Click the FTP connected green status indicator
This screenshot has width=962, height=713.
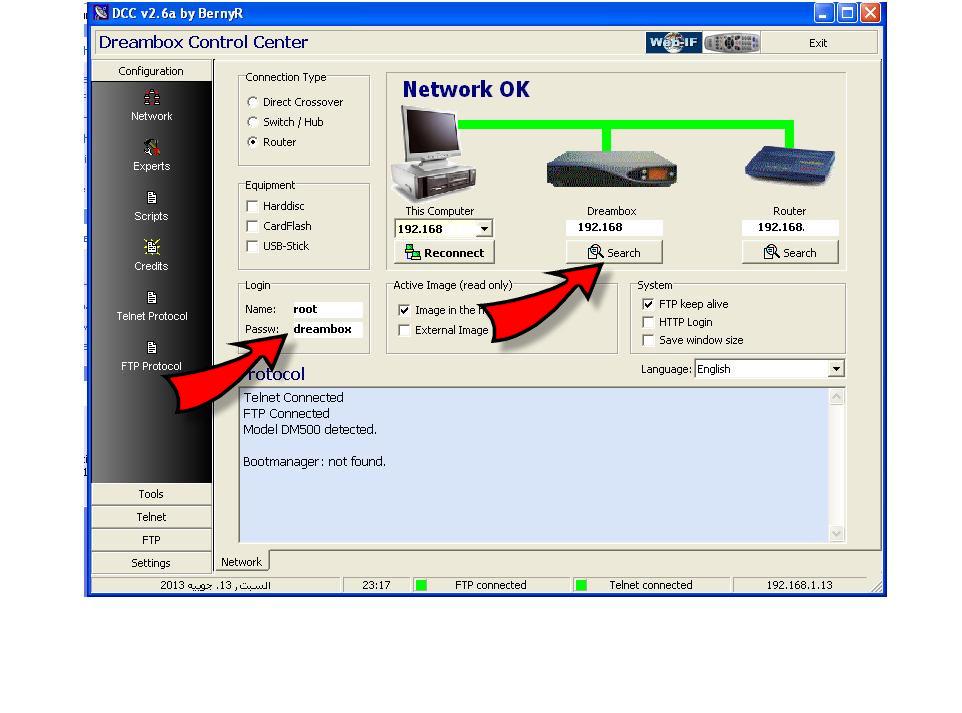click(421, 585)
